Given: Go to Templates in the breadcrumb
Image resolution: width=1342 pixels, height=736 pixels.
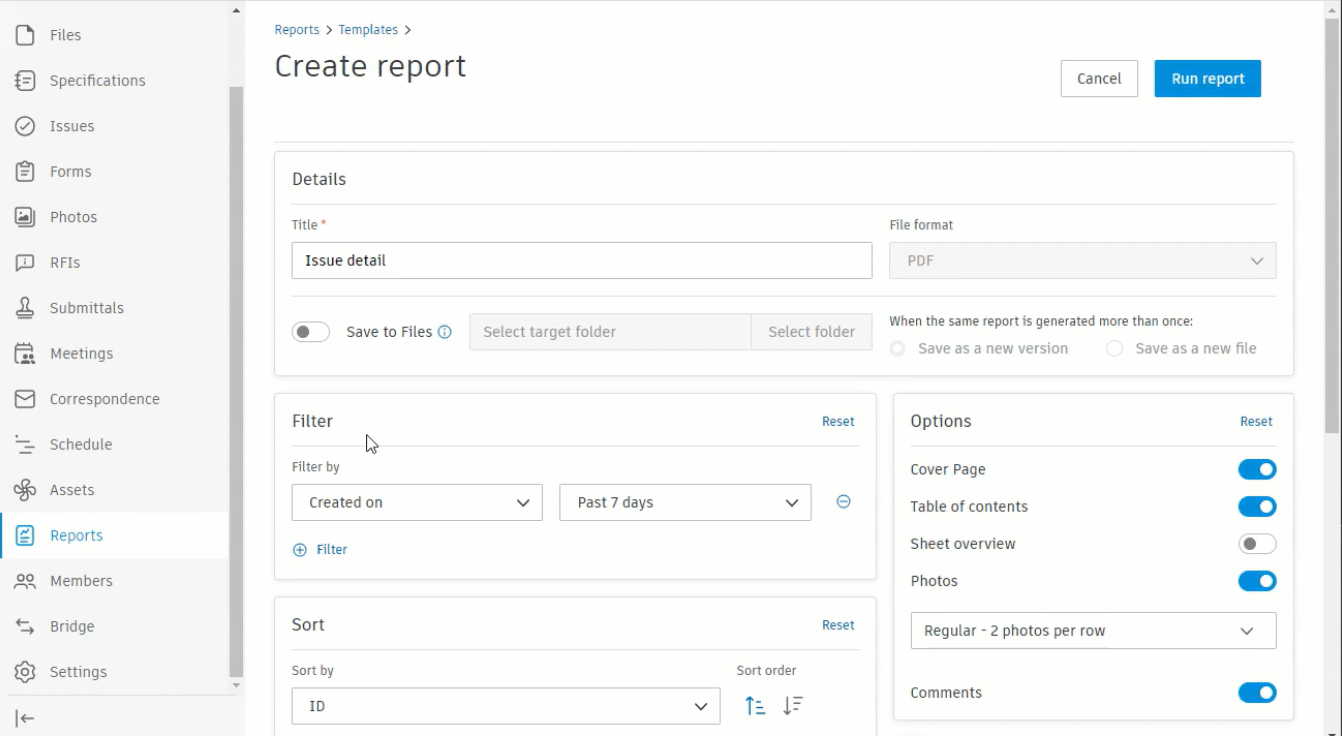Looking at the screenshot, I should 368,30.
